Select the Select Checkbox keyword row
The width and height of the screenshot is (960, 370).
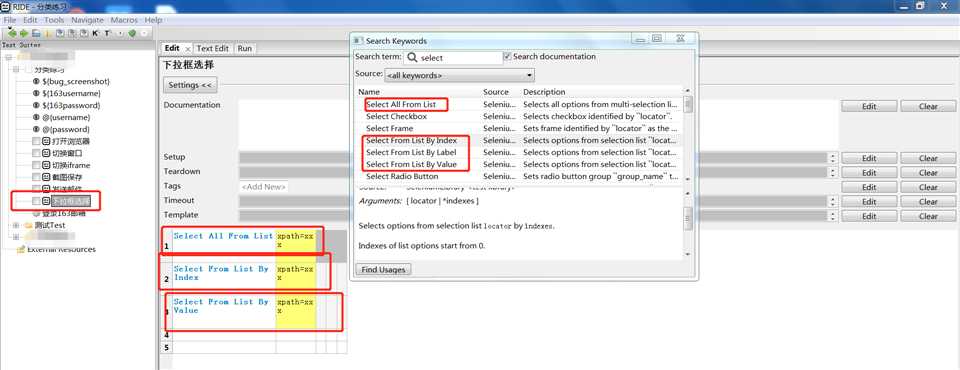point(520,116)
